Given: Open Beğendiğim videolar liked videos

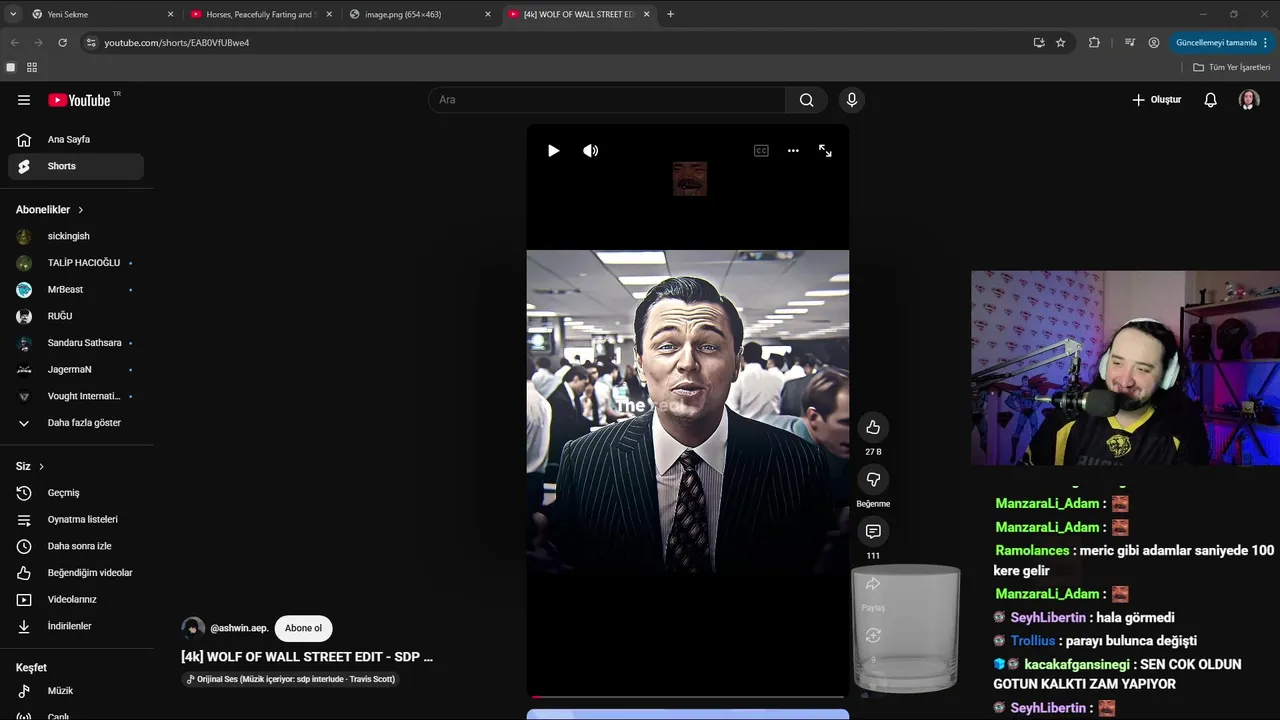Looking at the screenshot, I should coord(76,573).
